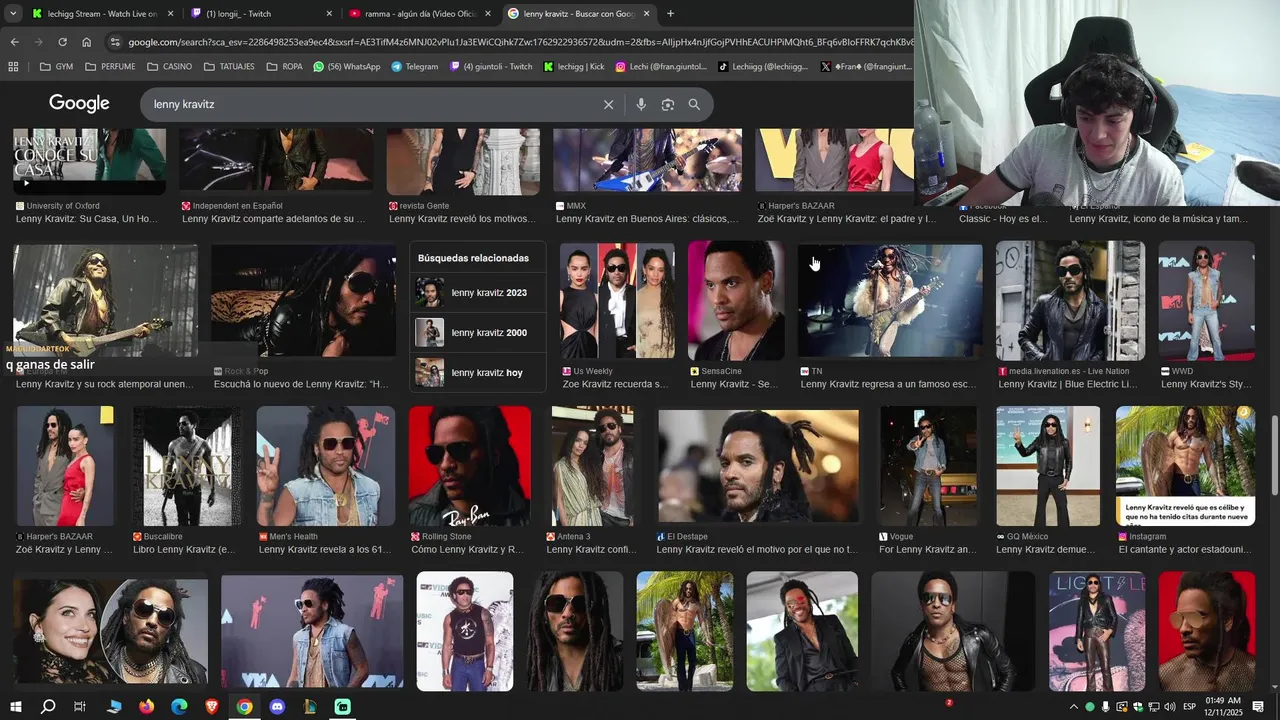Open the TikTok 'Lechiigg' bookmark
1280x720 pixels.
point(763,67)
